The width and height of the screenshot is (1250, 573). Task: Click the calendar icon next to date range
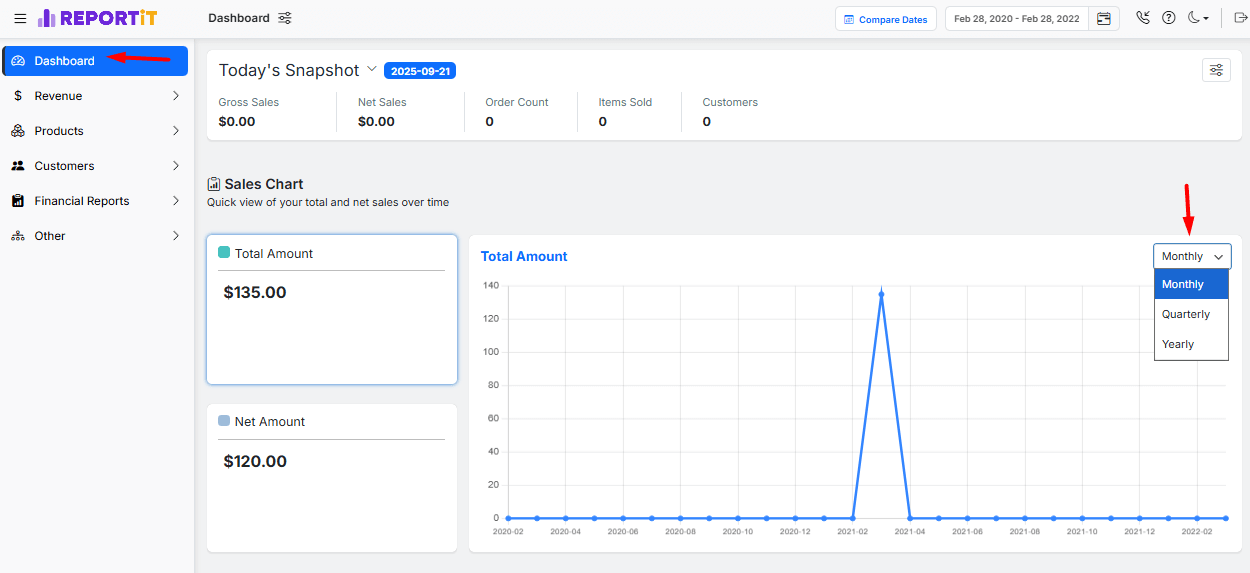pyautogui.click(x=1104, y=18)
